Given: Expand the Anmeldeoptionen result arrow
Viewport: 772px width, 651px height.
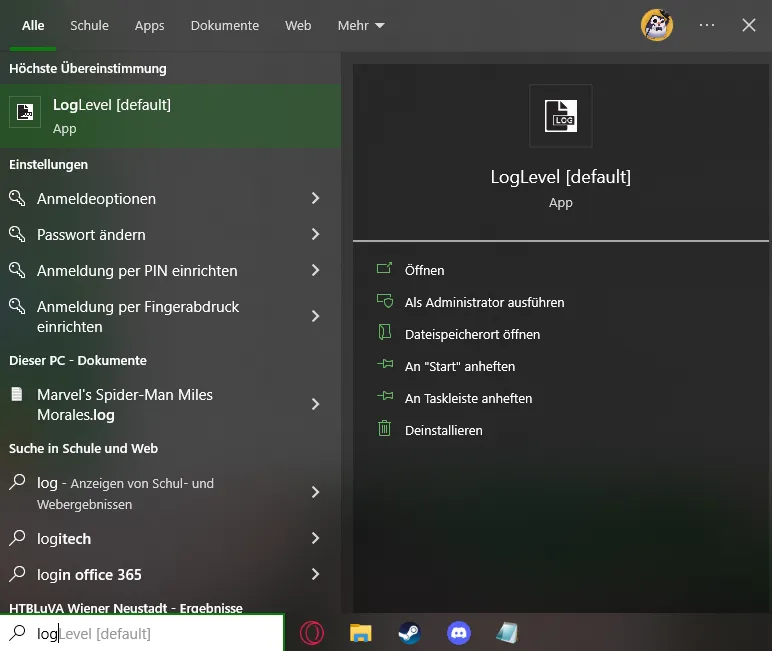Looking at the screenshot, I should [x=315, y=199].
